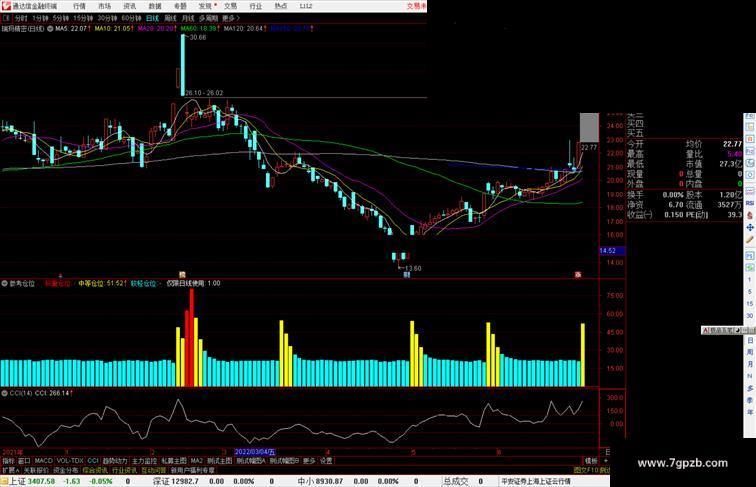Select the move cross-arrows sidebar tool
The height and width of the screenshot is (487, 756).
pyautogui.click(x=750, y=227)
